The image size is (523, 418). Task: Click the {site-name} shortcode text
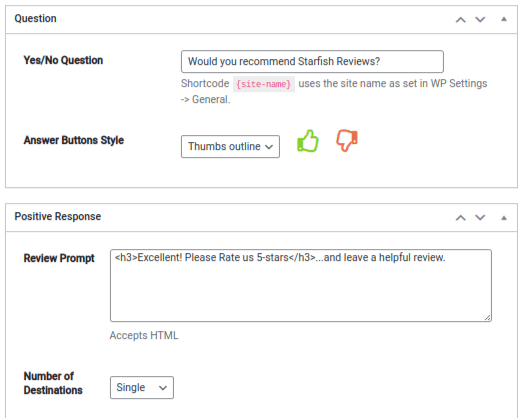click(264, 84)
